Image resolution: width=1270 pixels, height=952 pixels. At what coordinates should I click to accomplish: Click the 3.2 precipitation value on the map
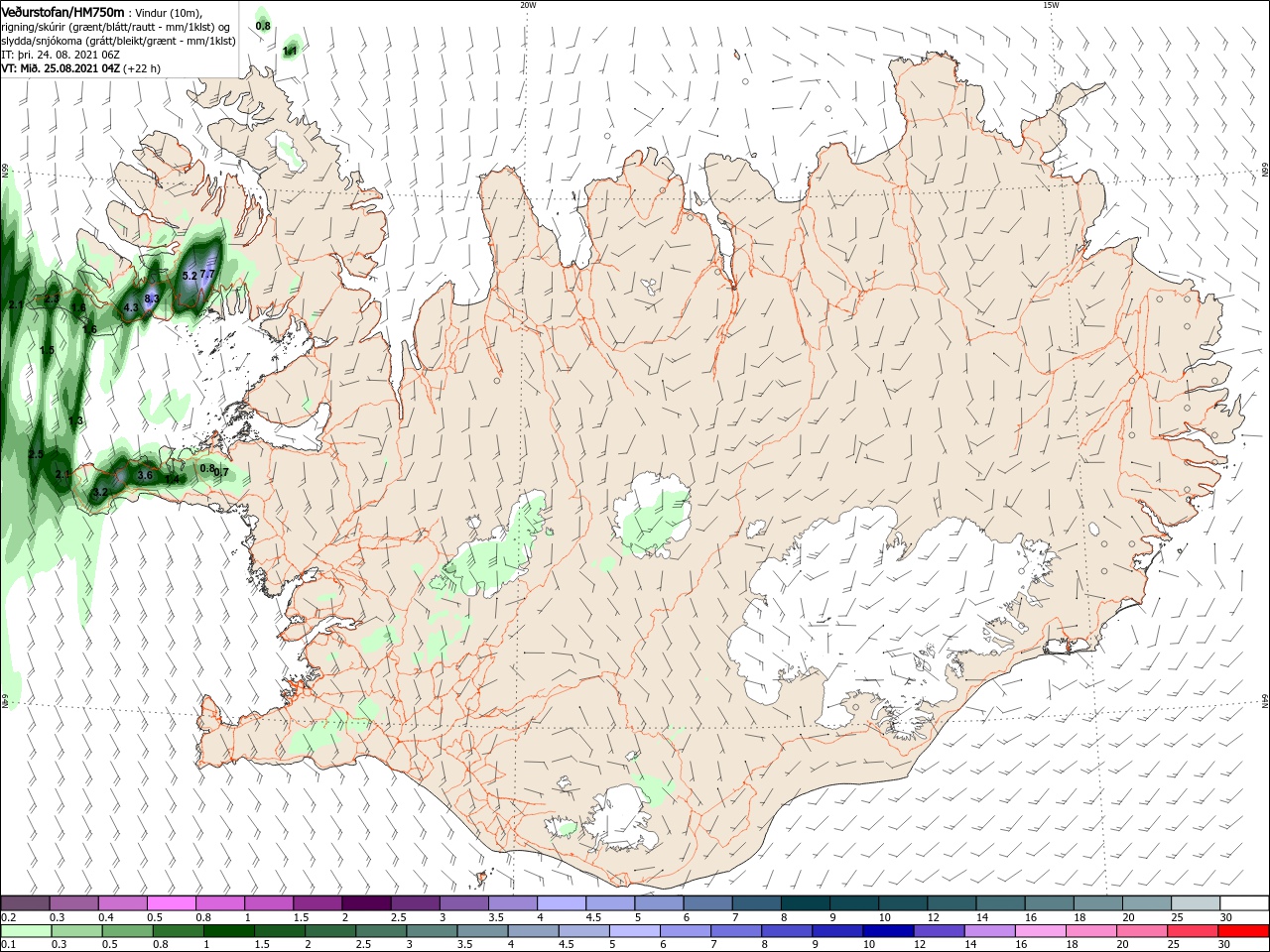(99, 492)
